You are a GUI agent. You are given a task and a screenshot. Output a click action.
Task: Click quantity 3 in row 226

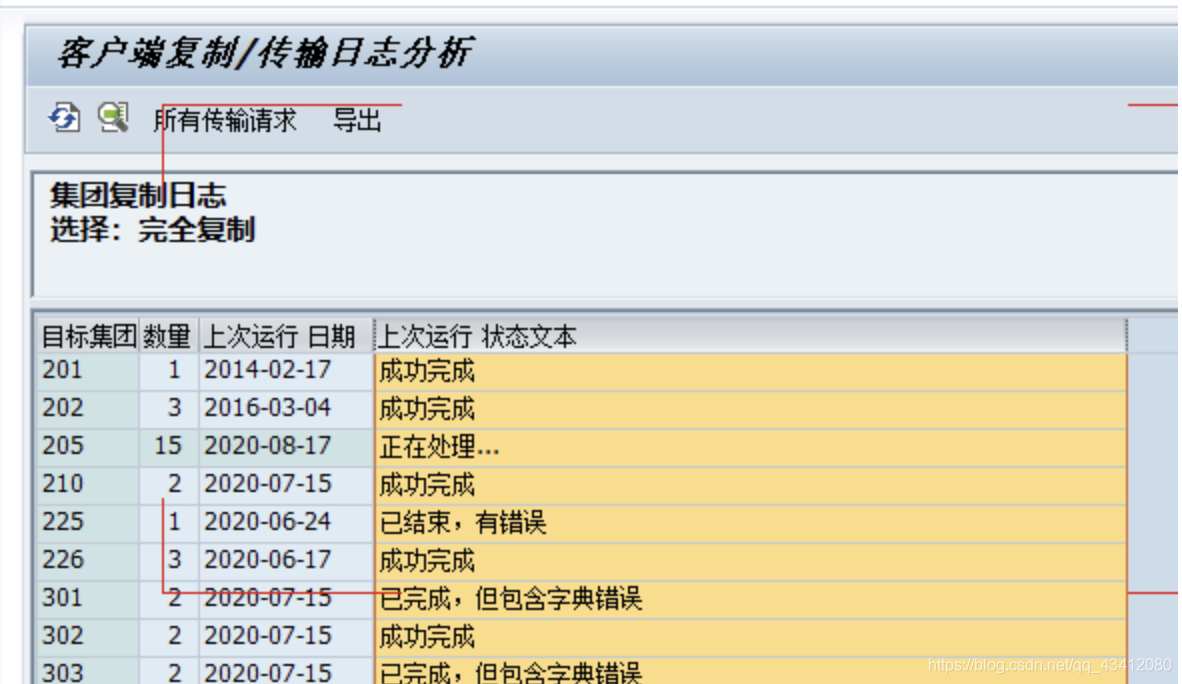(x=168, y=560)
